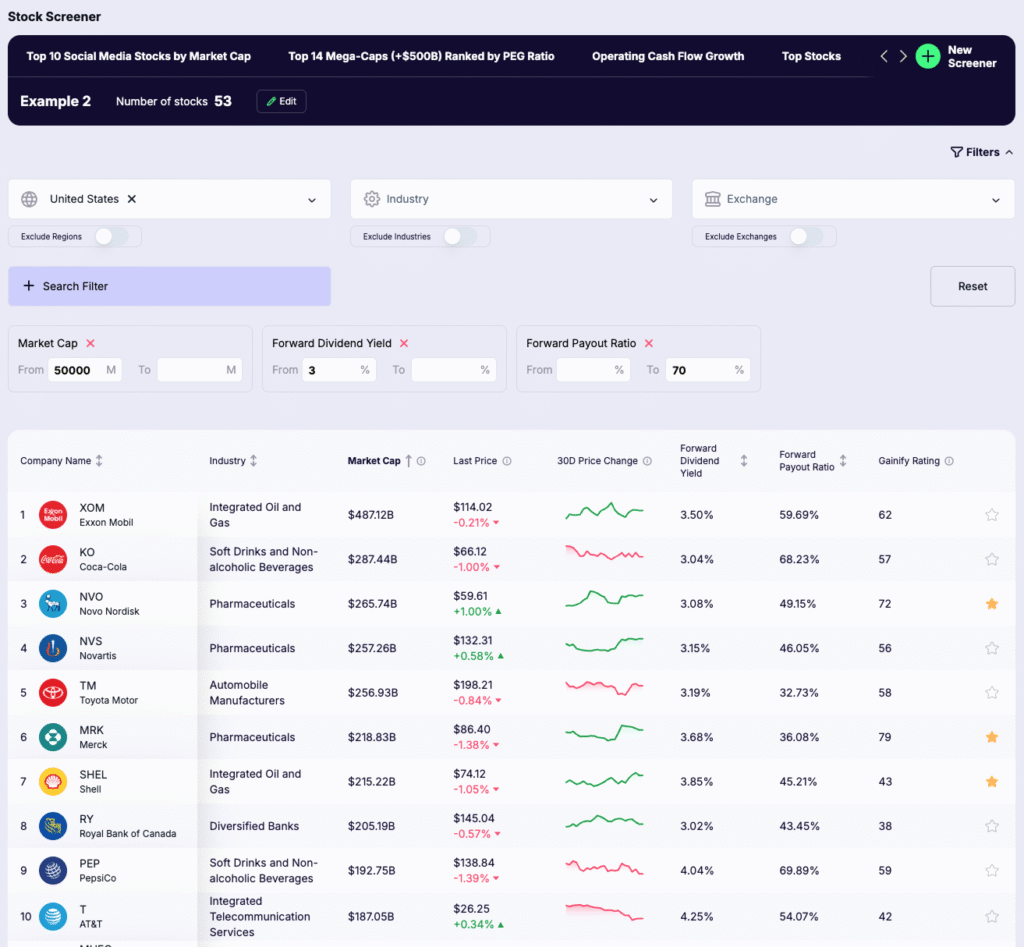Screen dimensions: 1024x947
Task: Enable the Exclude Regions toggle
Action: (113, 236)
